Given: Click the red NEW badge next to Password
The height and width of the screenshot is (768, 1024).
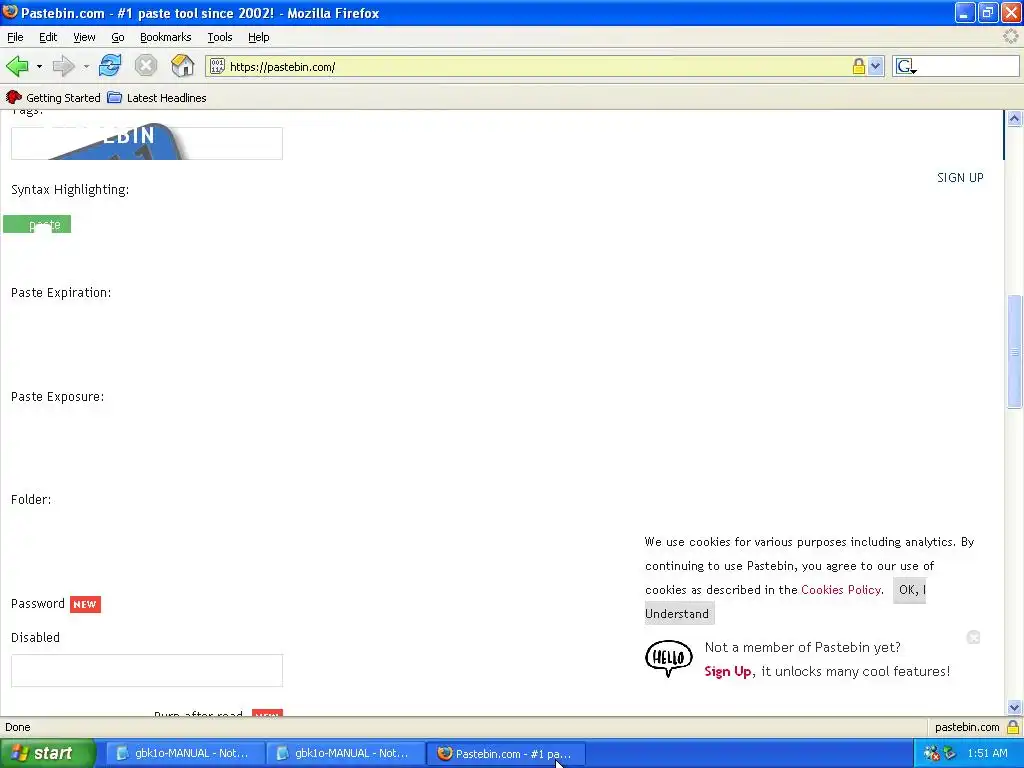Looking at the screenshot, I should [85, 604].
